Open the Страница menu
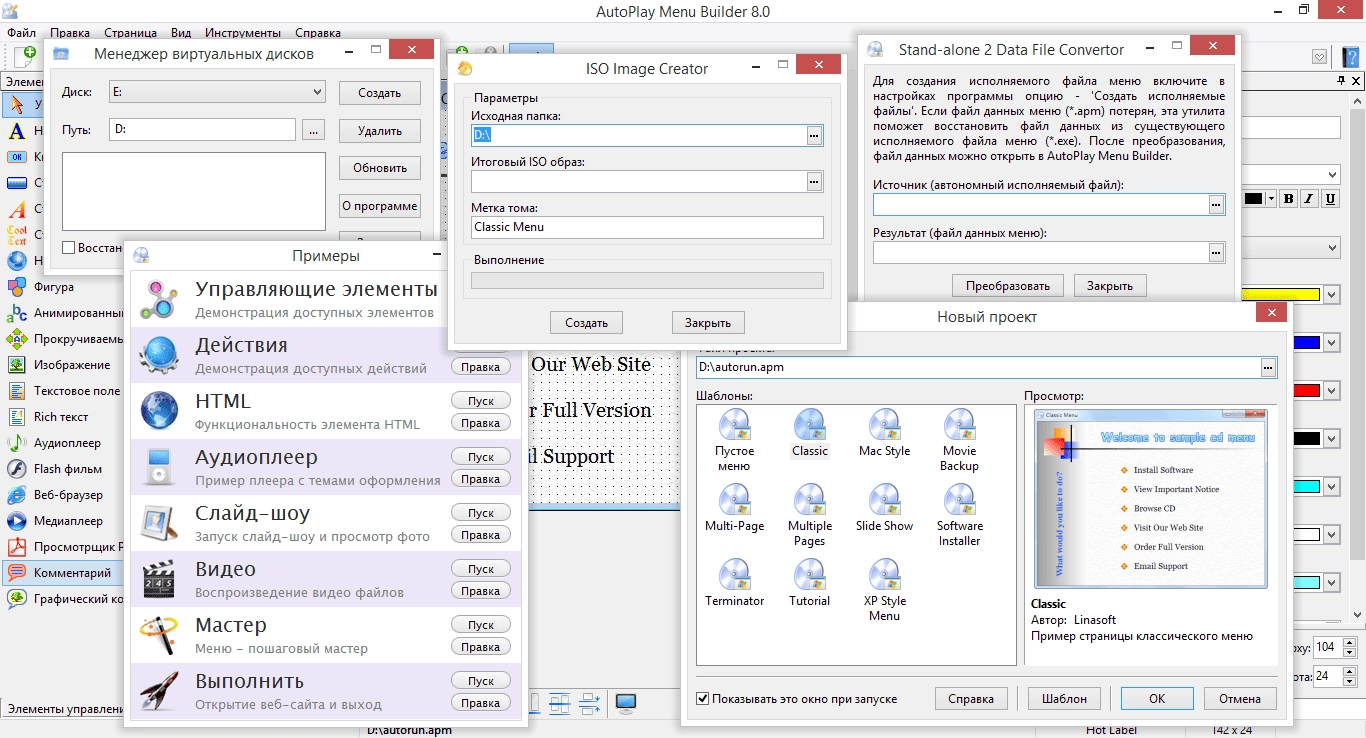 point(130,33)
